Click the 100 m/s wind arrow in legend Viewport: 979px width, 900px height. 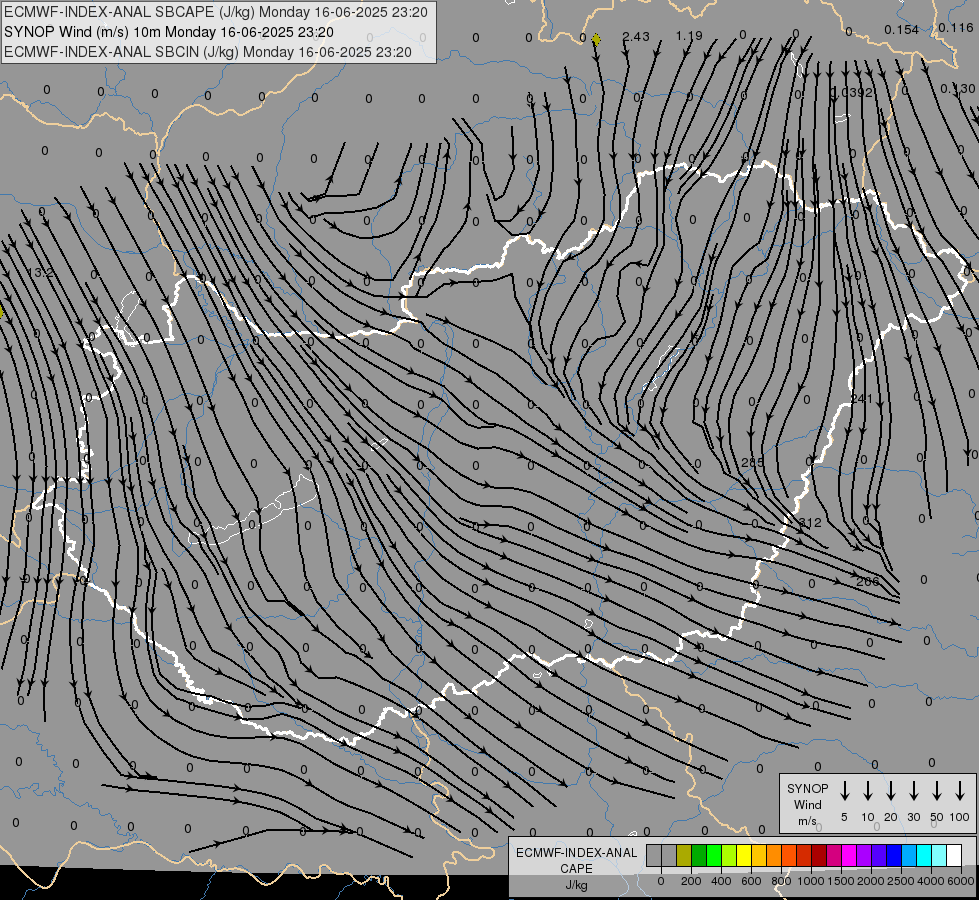click(x=960, y=791)
